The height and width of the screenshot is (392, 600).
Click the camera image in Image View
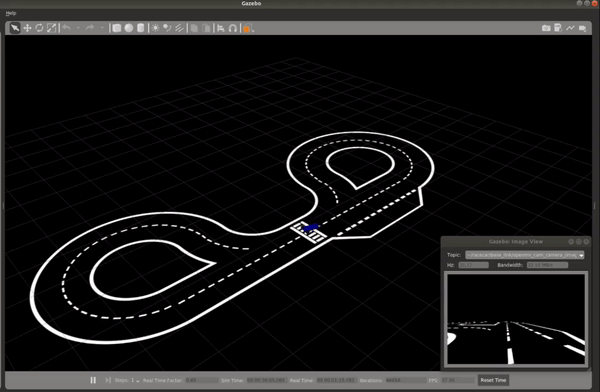516,319
